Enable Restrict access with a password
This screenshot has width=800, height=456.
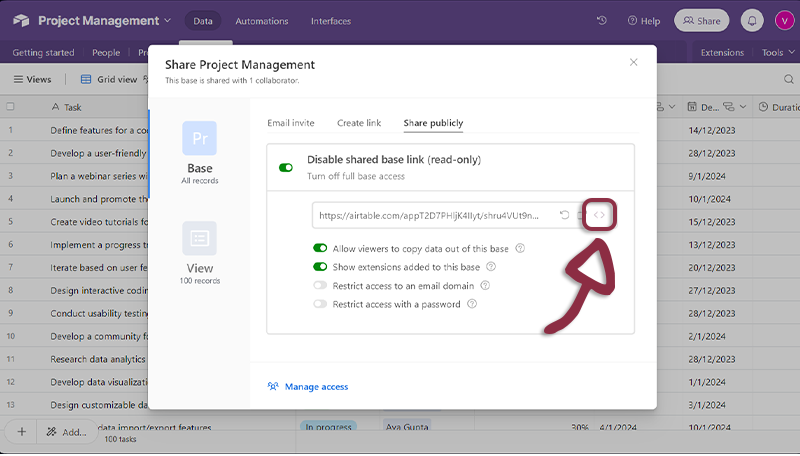(320, 304)
